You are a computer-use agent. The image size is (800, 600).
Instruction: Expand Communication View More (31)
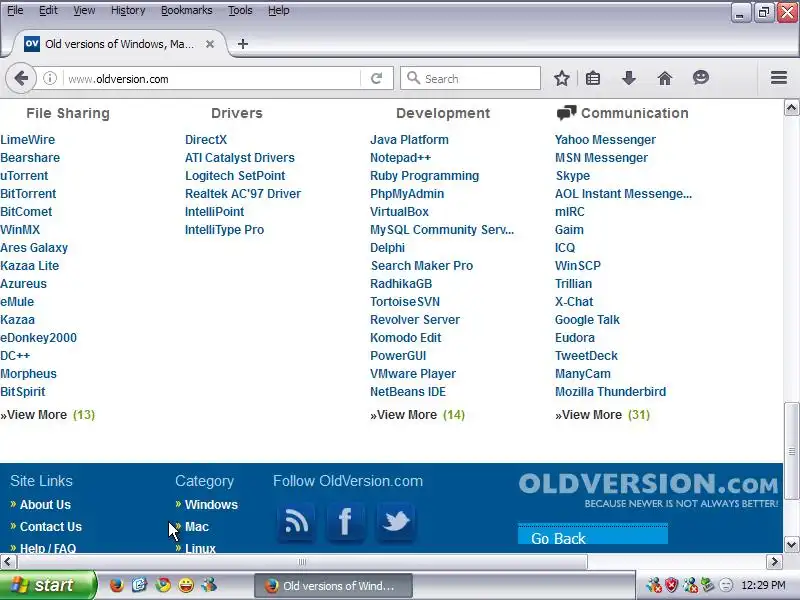point(603,415)
